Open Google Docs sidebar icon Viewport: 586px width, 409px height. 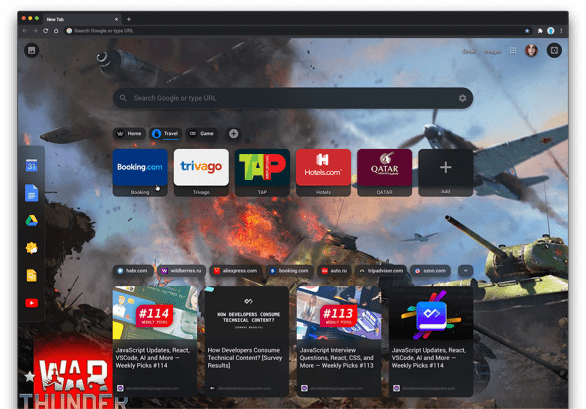[x=31, y=193]
